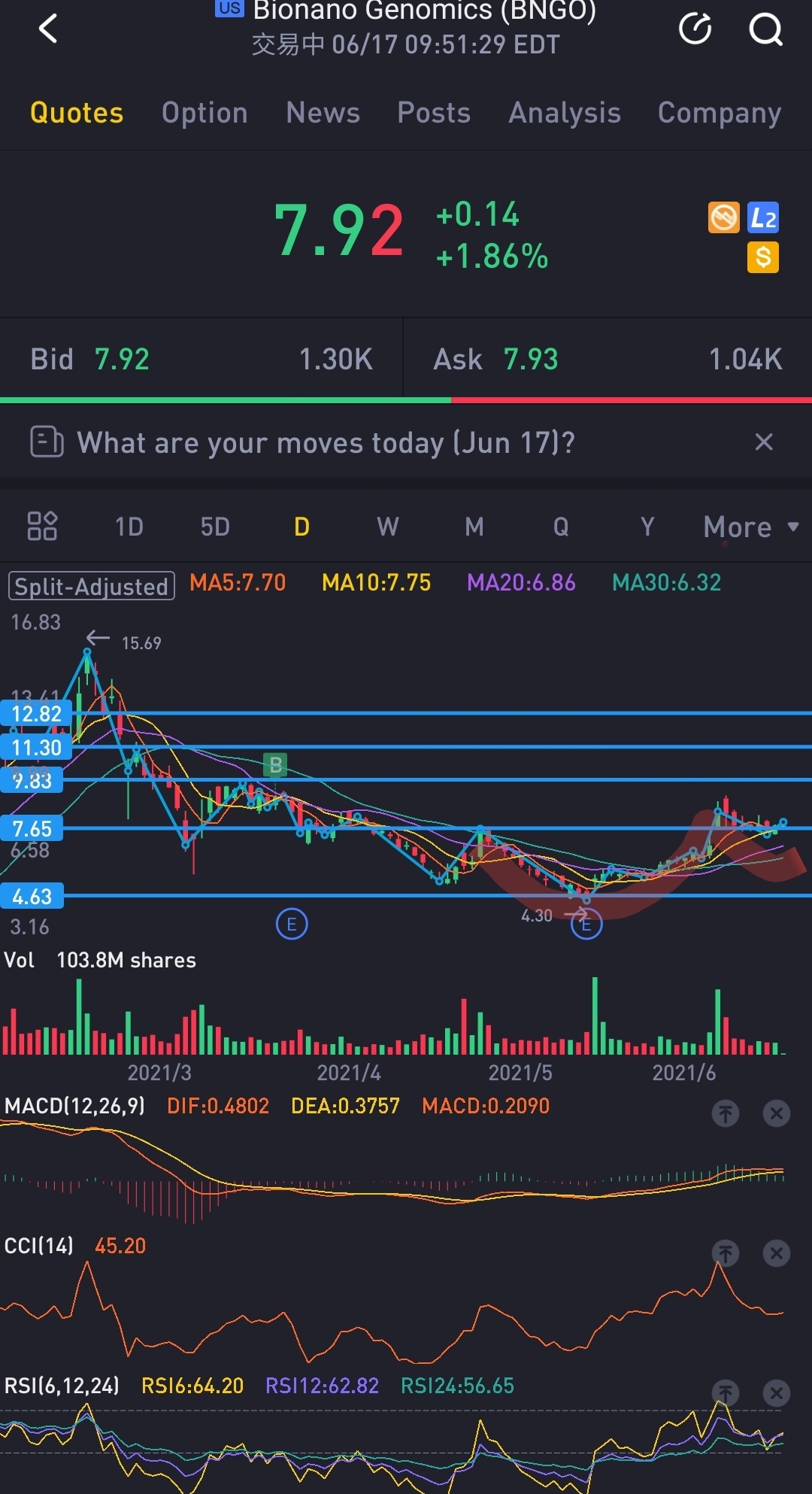This screenshot has height=1494, width=812.
Task: Open the chart layout grid icon
Action: point(42,526)
